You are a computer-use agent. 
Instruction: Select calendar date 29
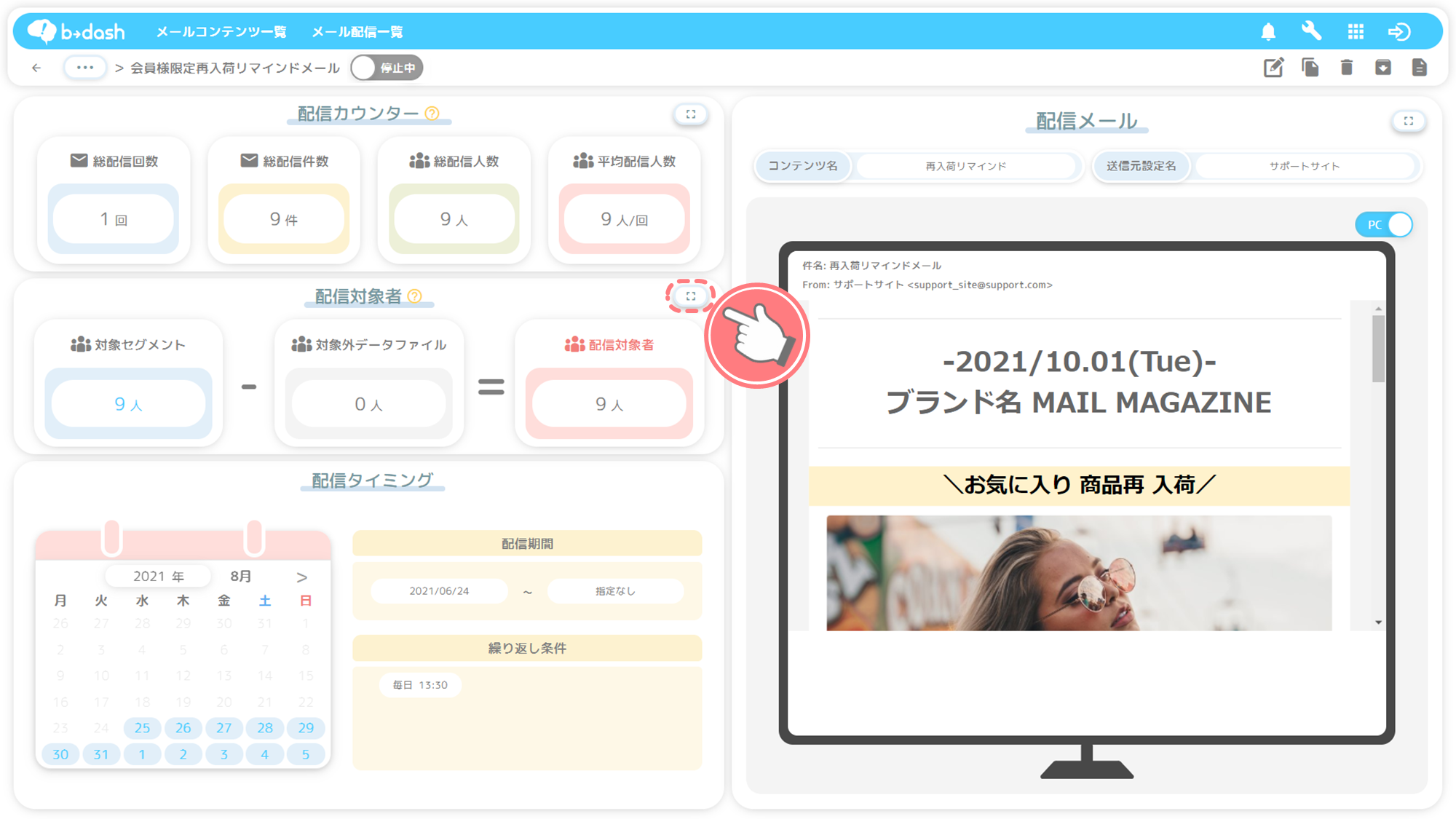306,728
